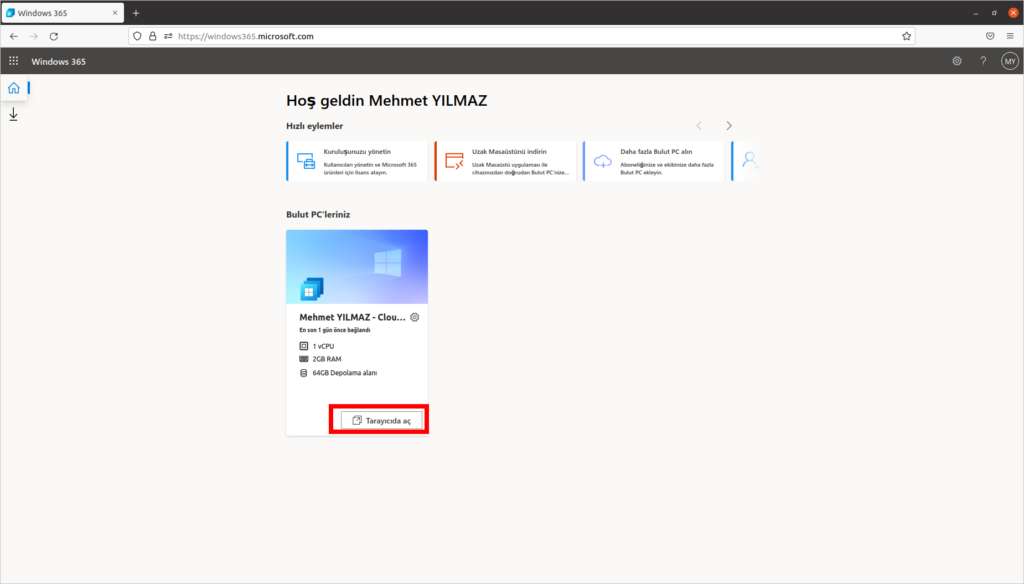Select the Windows 365 browser tab
Screen dimensions: 1024x584
61,13
